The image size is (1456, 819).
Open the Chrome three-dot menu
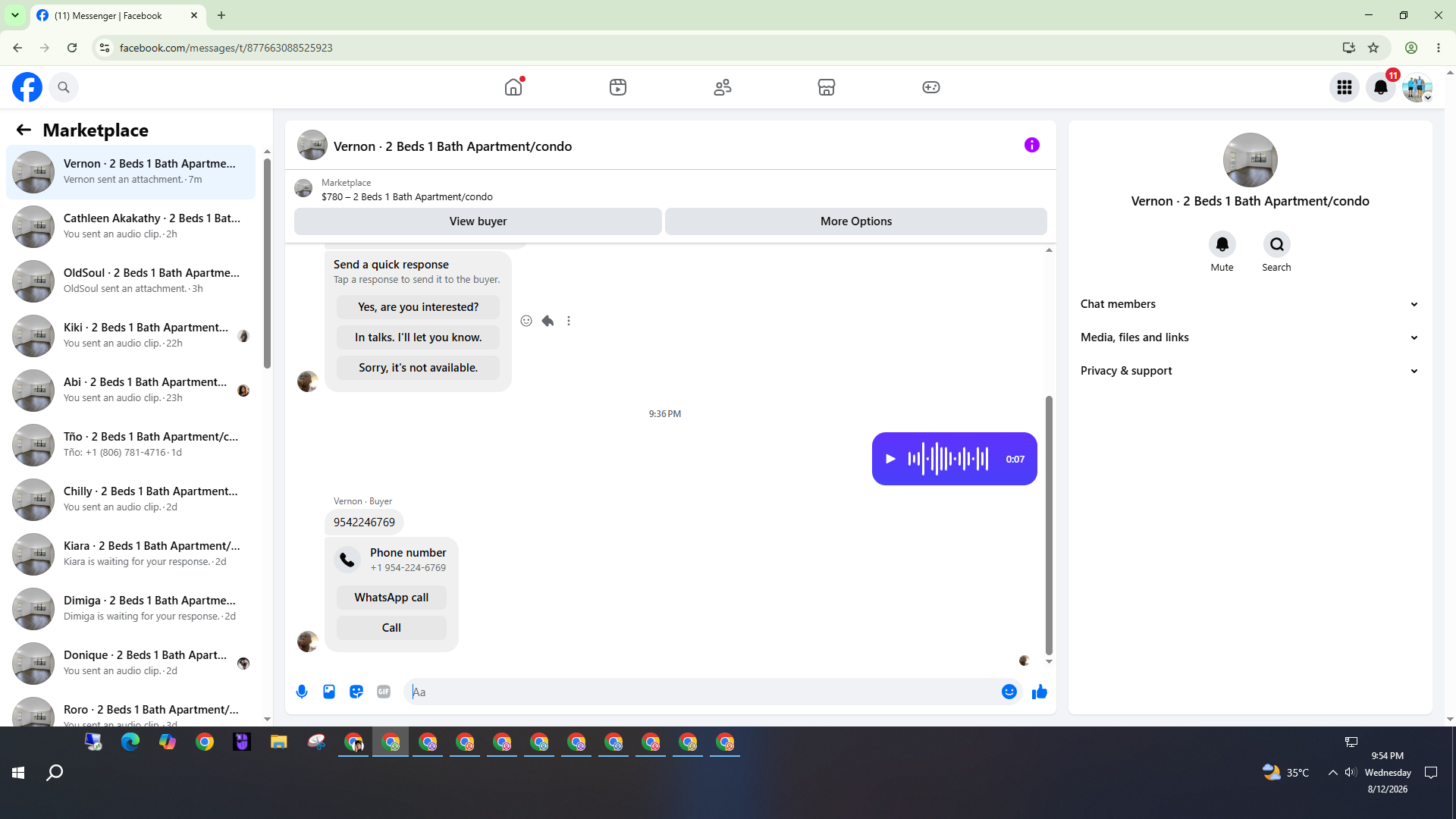(1439, 48)
